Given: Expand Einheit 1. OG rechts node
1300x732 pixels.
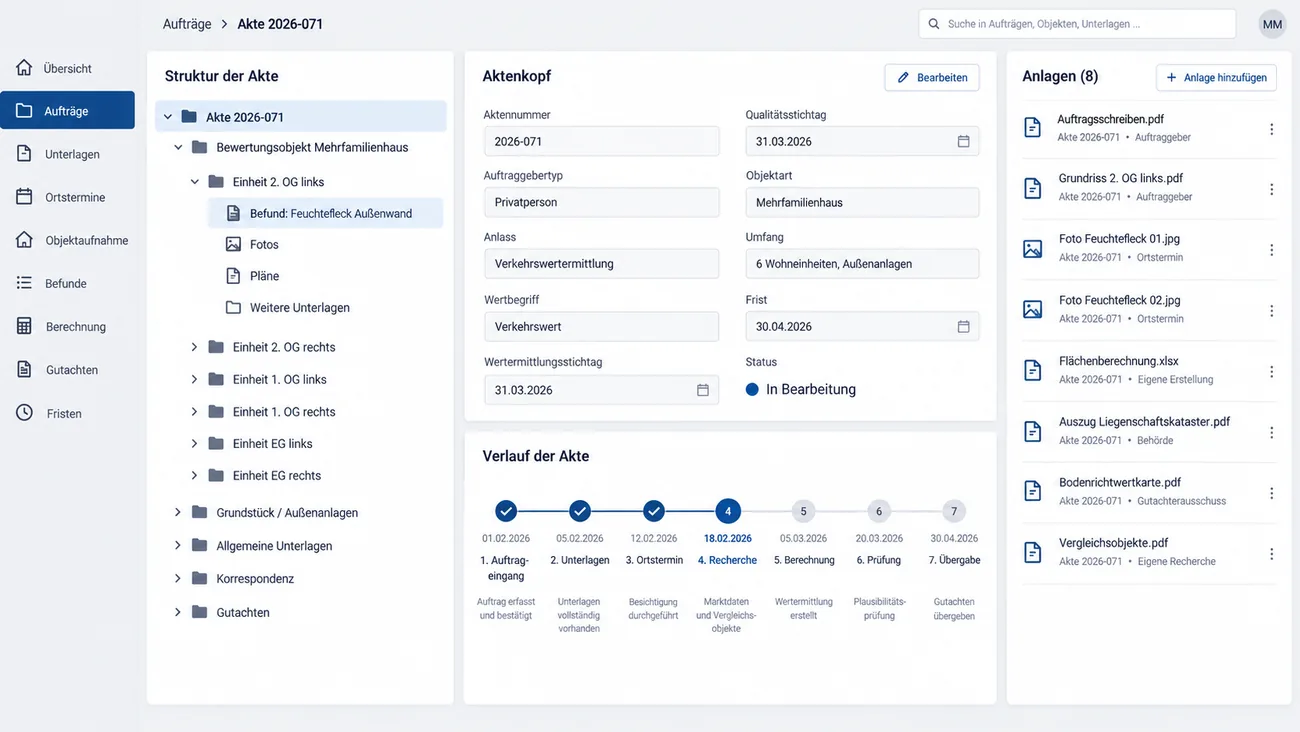Looking at the screenshot, I should click(195, 411).
